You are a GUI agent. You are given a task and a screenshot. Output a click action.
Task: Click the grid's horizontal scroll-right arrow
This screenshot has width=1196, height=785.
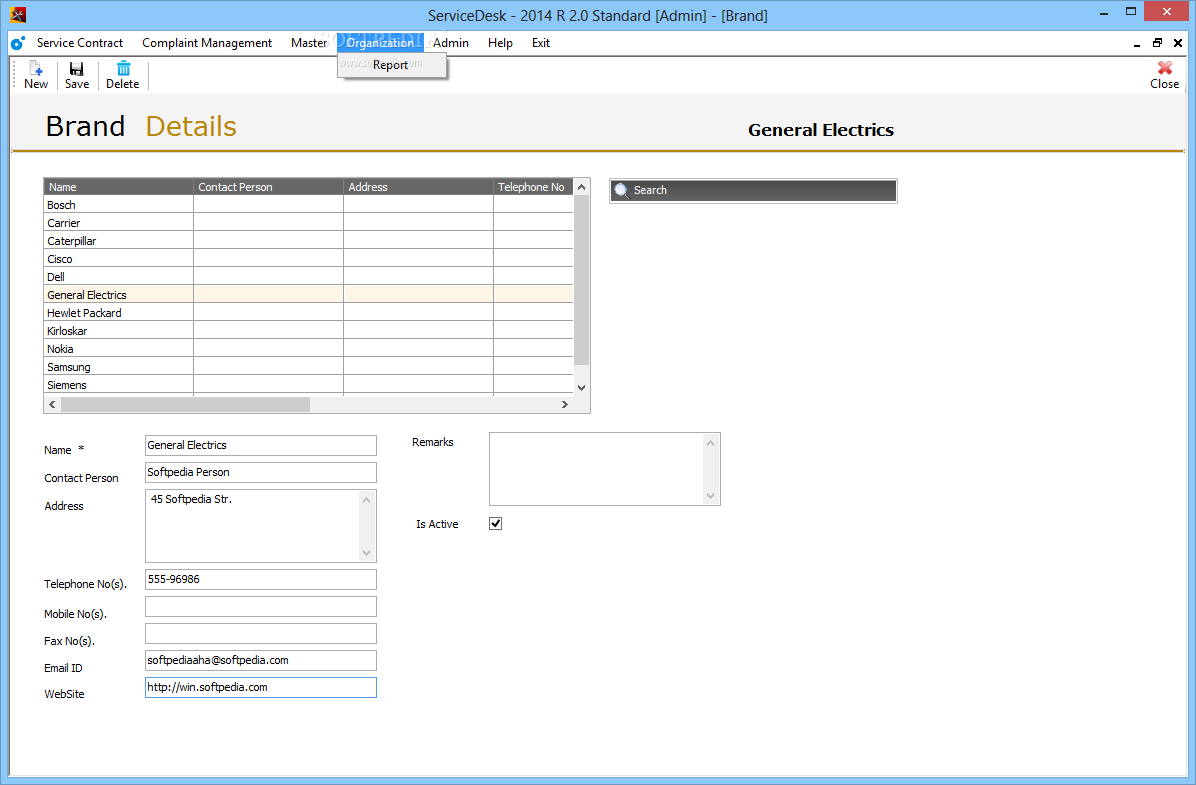point(564,404)
